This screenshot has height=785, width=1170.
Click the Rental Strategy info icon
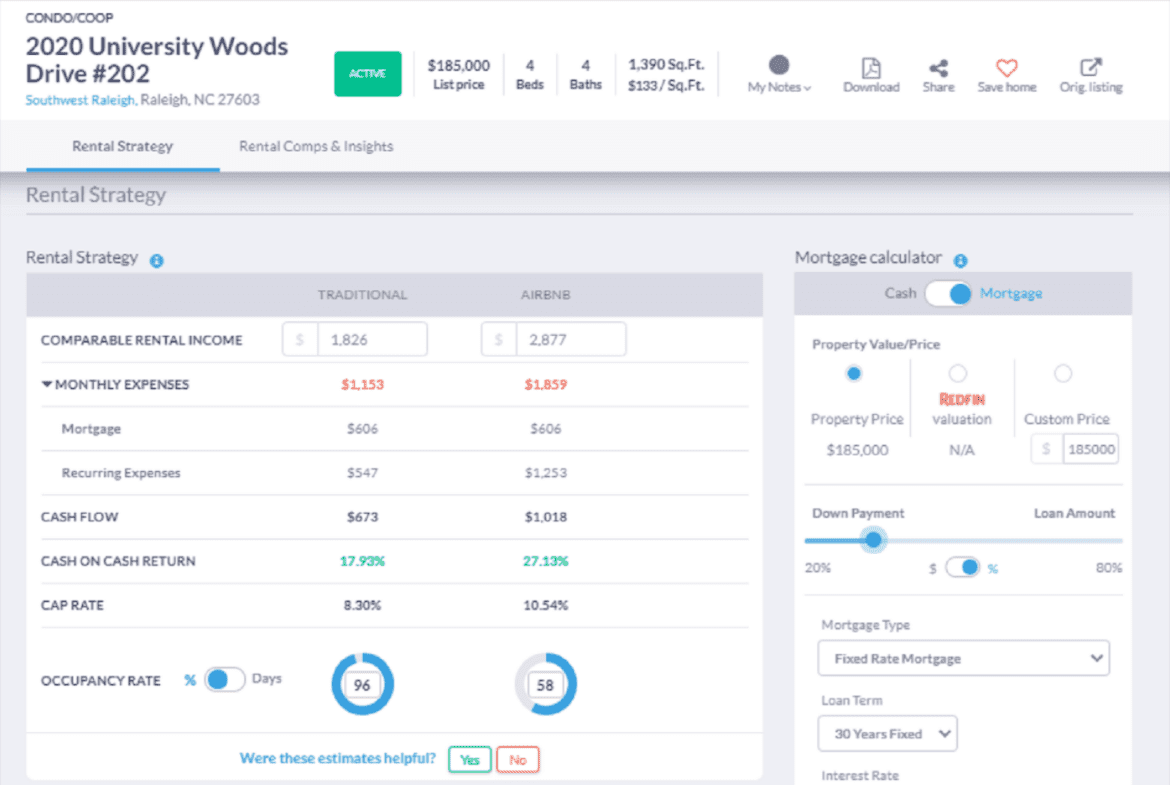pyautogui.click(x=156, y=259)
